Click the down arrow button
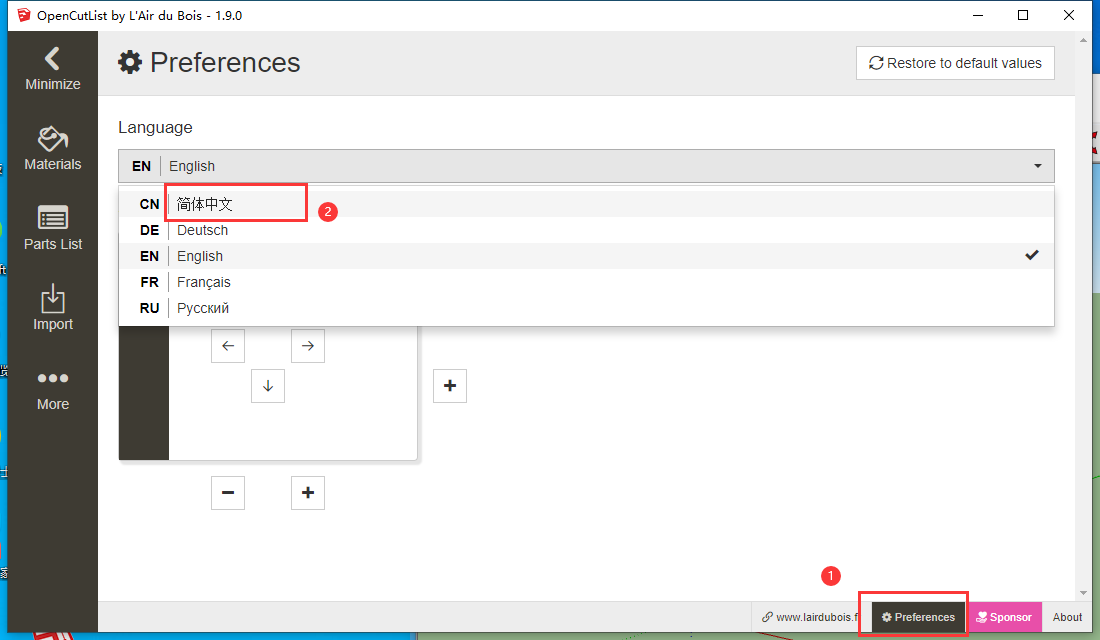The height and width of the screenshot is (640, 1100). point(268,386)
